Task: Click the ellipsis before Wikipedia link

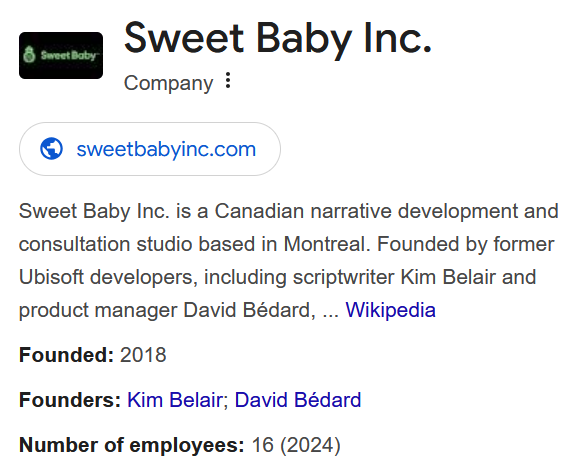Action: click(331, 311)
